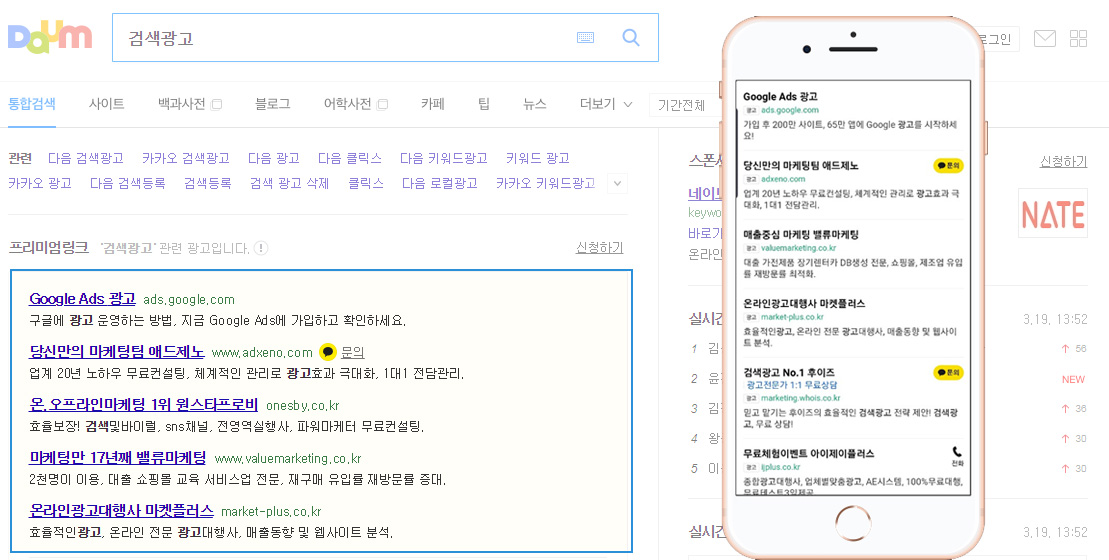The image size is (1109, 560).
Task: Click related keyword 다음 클릭스
Action: click(349, 158)
